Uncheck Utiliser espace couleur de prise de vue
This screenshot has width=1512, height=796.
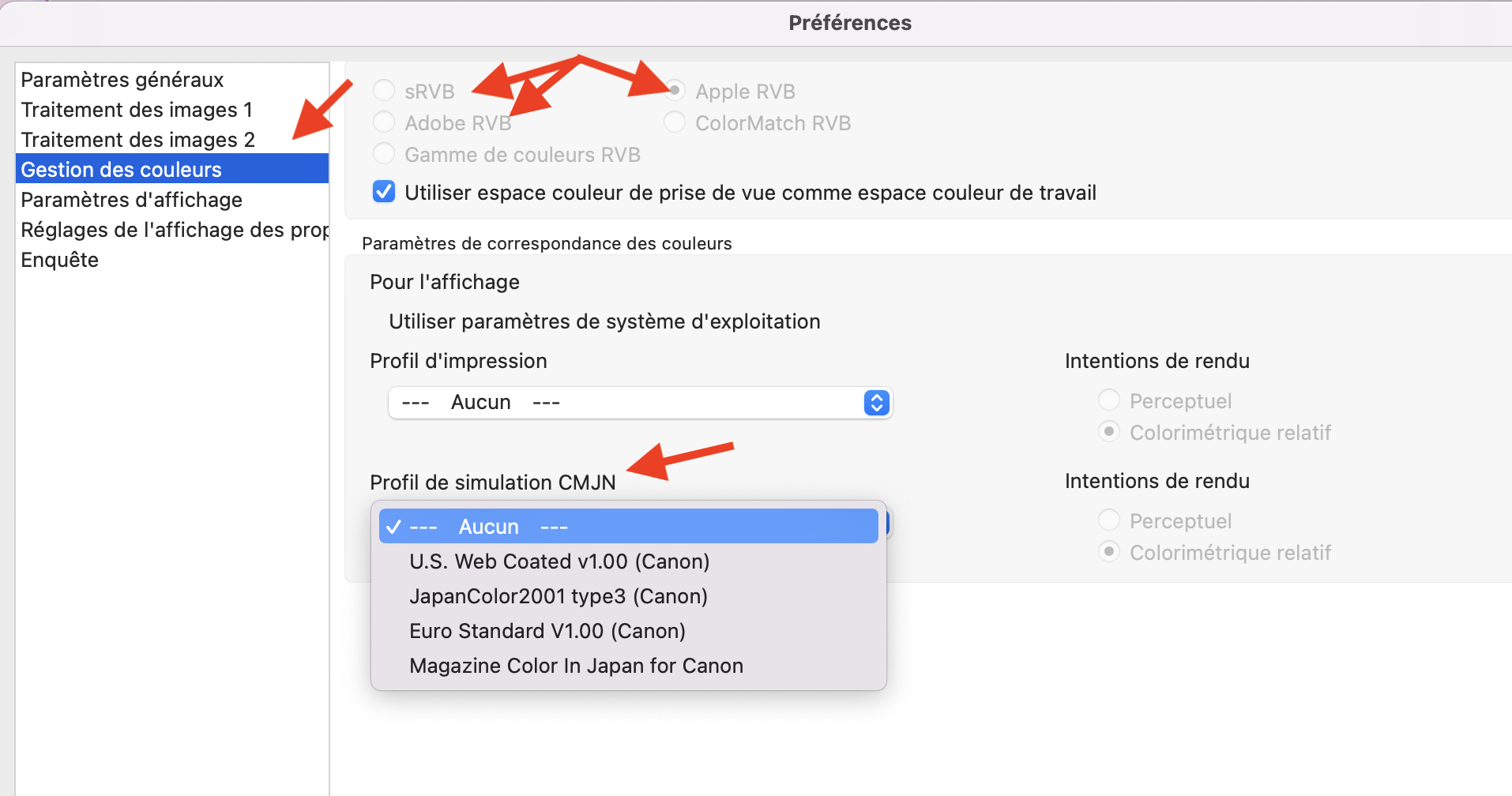coord(384,192)
